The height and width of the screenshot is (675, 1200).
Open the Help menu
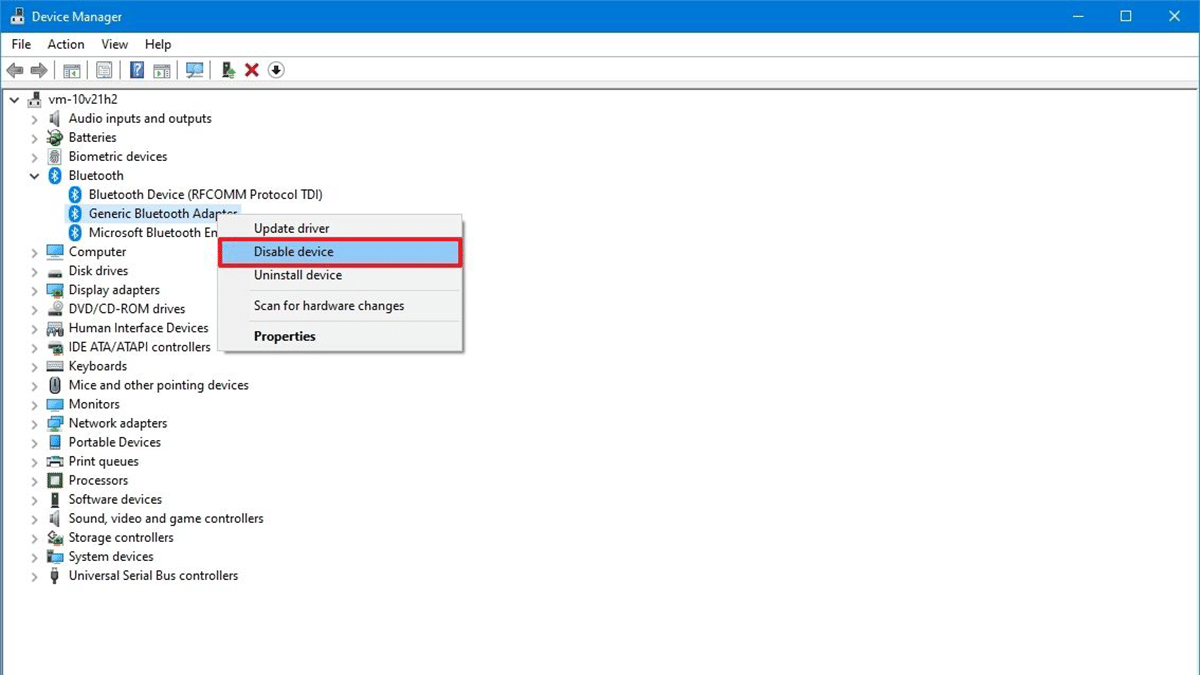coord(158,44)
